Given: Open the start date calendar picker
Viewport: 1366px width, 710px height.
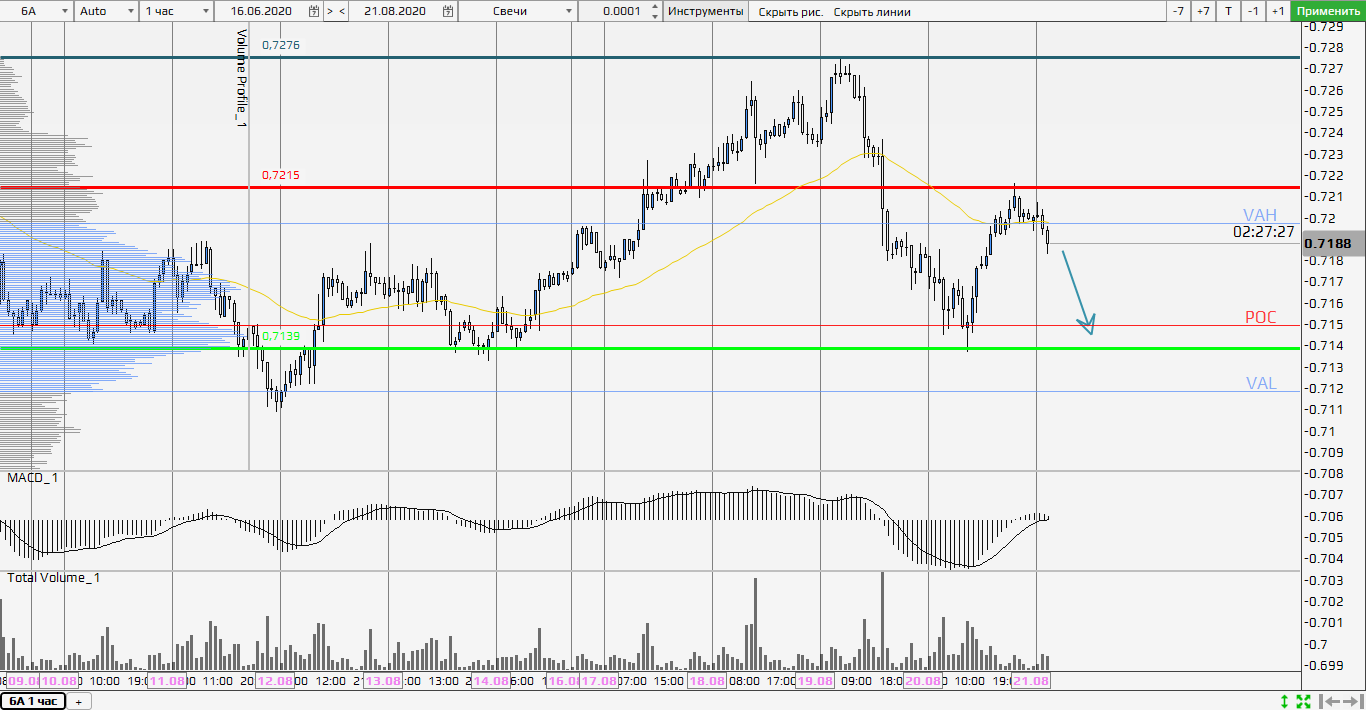Looking at the screenshot, I should click(314, 11).
